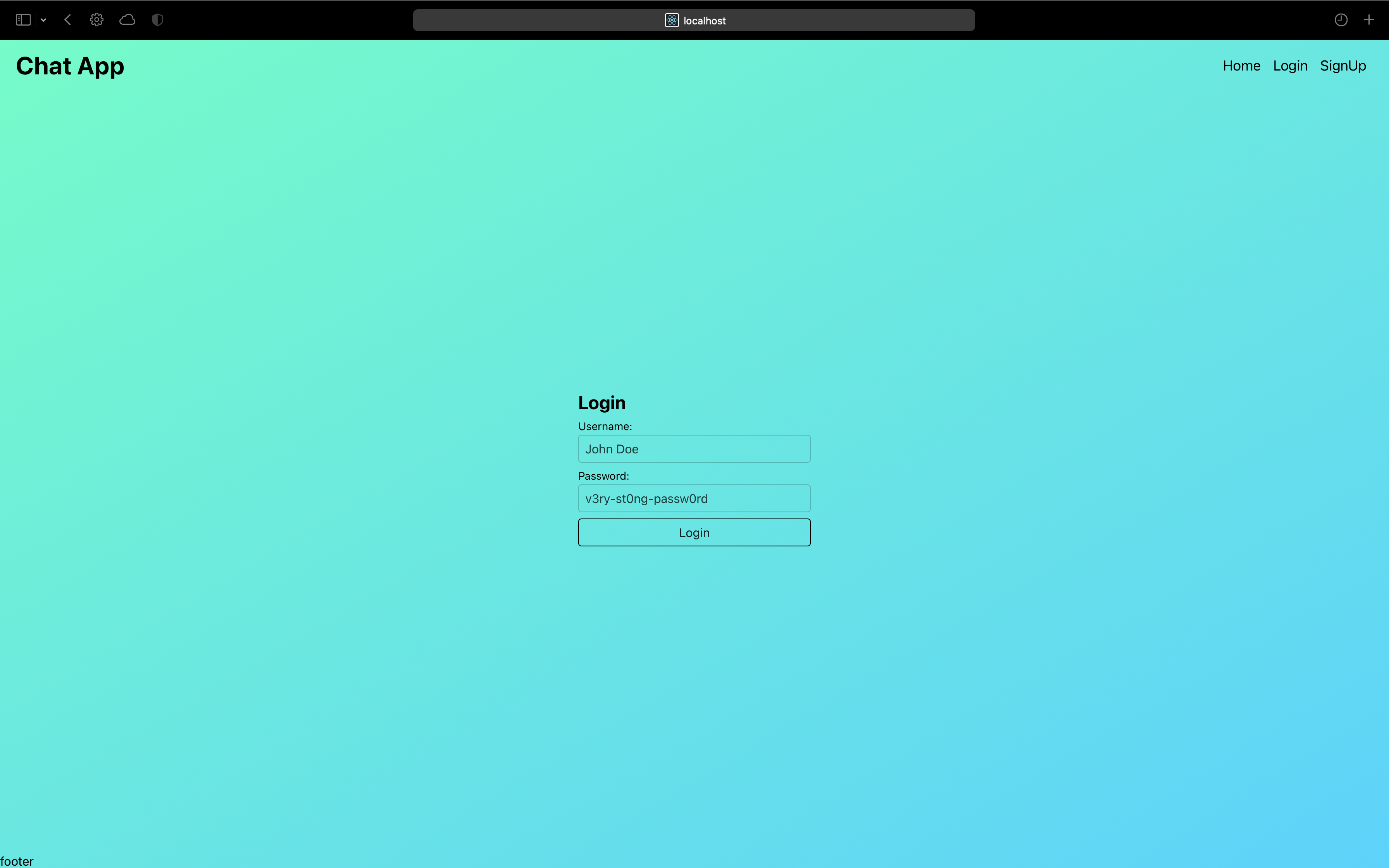Open the history clock icon

click(x=1341, y=20)
